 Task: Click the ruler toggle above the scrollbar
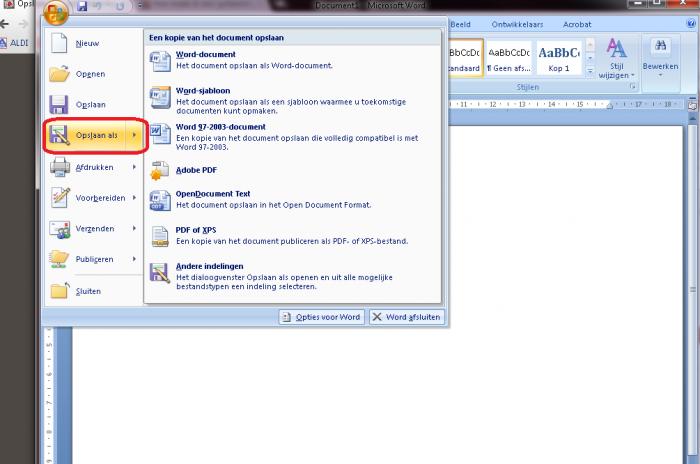[x=692, y=106]
